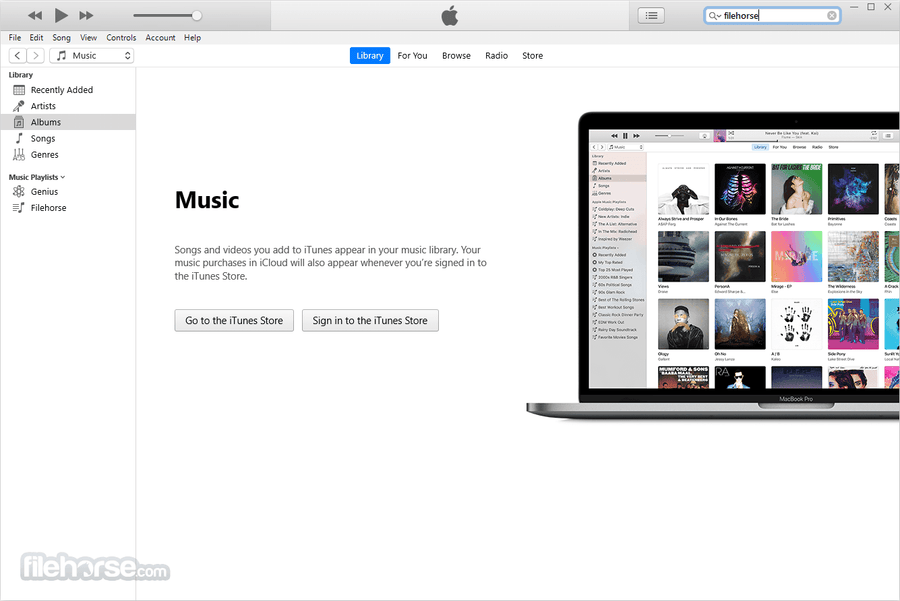Skip ahead with the fast-forward button
The image size is (900, 601).
86,15
